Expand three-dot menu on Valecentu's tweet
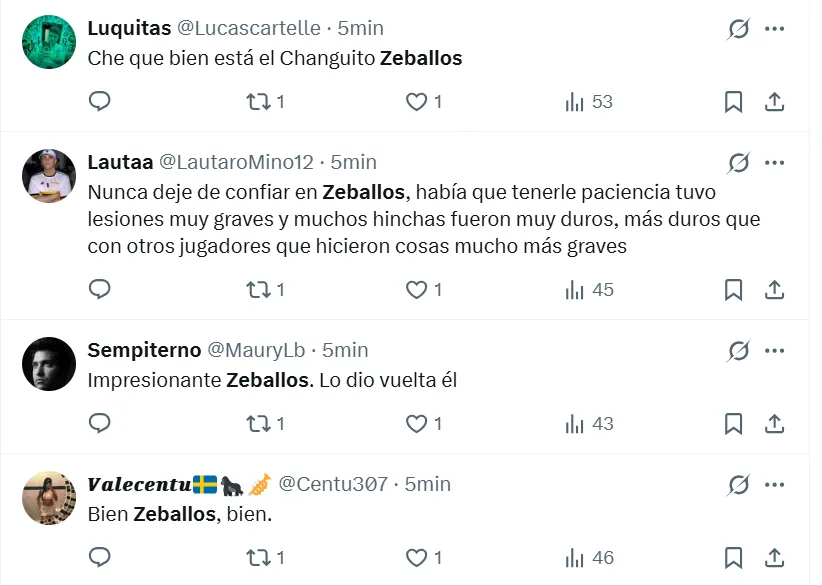The image size is (822, 585). (774, 485)
